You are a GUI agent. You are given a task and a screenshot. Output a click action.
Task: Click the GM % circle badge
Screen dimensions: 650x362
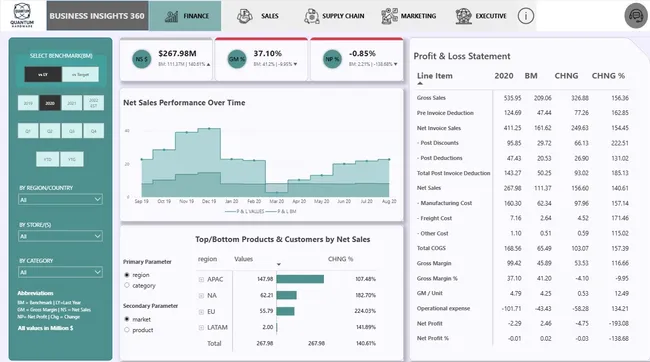237,59
